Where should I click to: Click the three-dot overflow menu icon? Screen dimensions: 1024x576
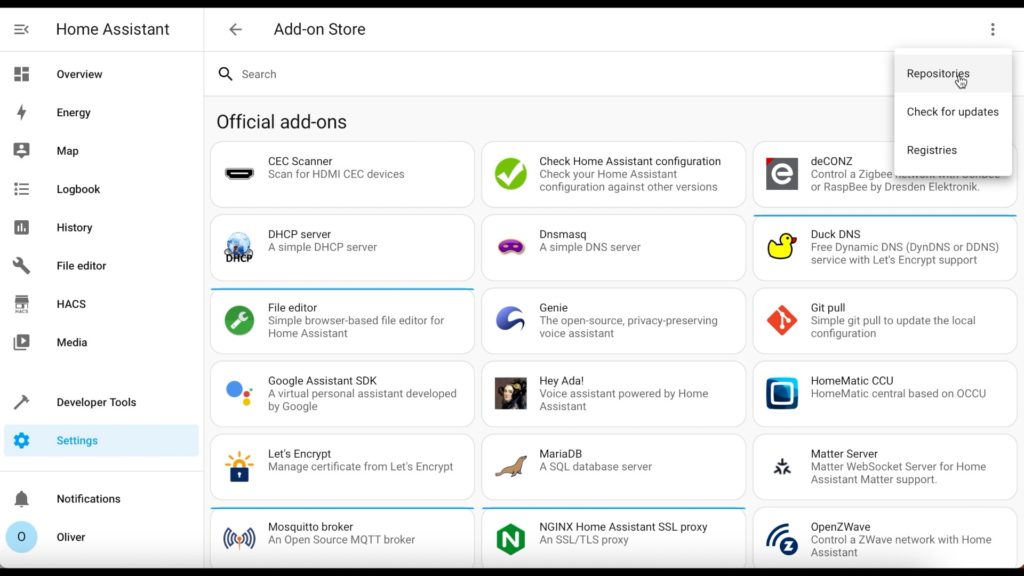click(x=993, y=29)
